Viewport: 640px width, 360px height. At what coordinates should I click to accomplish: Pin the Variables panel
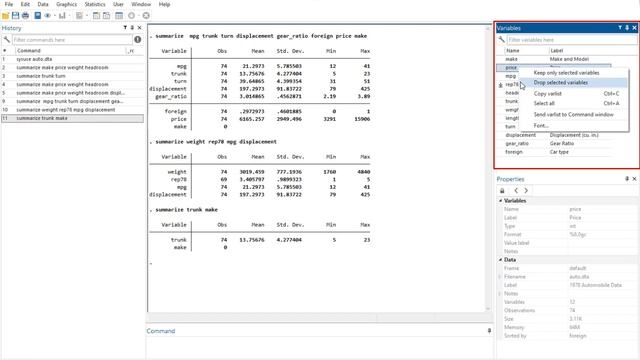pyautogui.click(x=627, y=28)
